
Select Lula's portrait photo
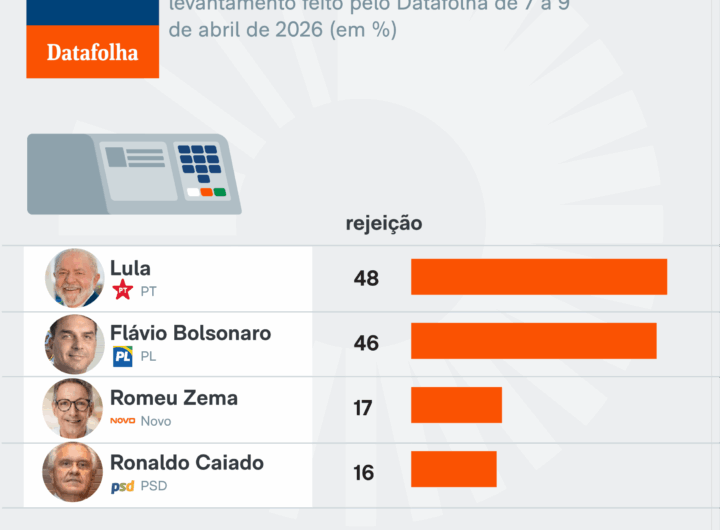(x=74, y=277)
